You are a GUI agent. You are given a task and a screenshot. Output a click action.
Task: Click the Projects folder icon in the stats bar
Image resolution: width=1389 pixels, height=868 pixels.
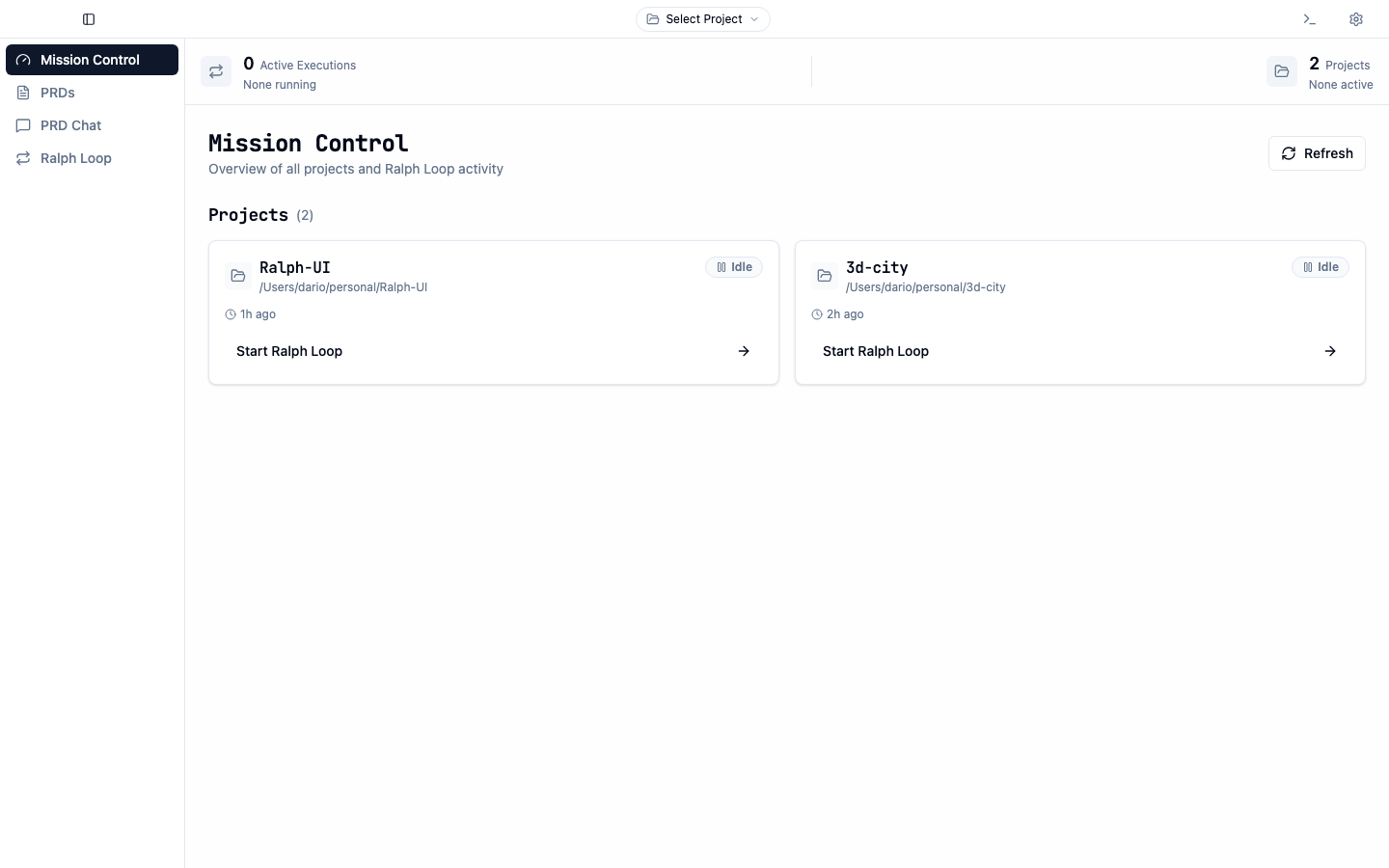pyautogui.click(x=1281, y=71)
